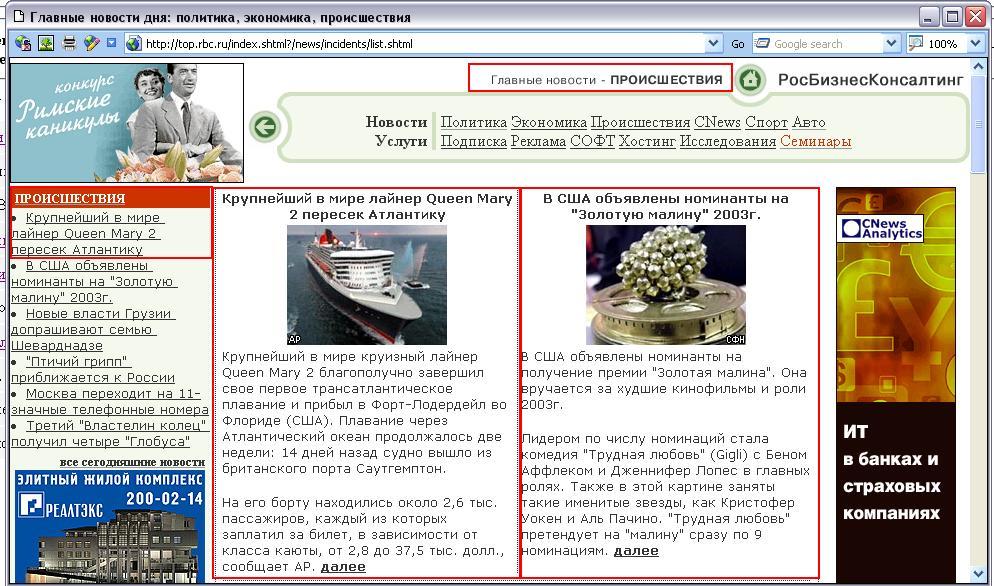Click the magnifier zoom icon beside 100%
994x586 pixels.
pos(915,43)
